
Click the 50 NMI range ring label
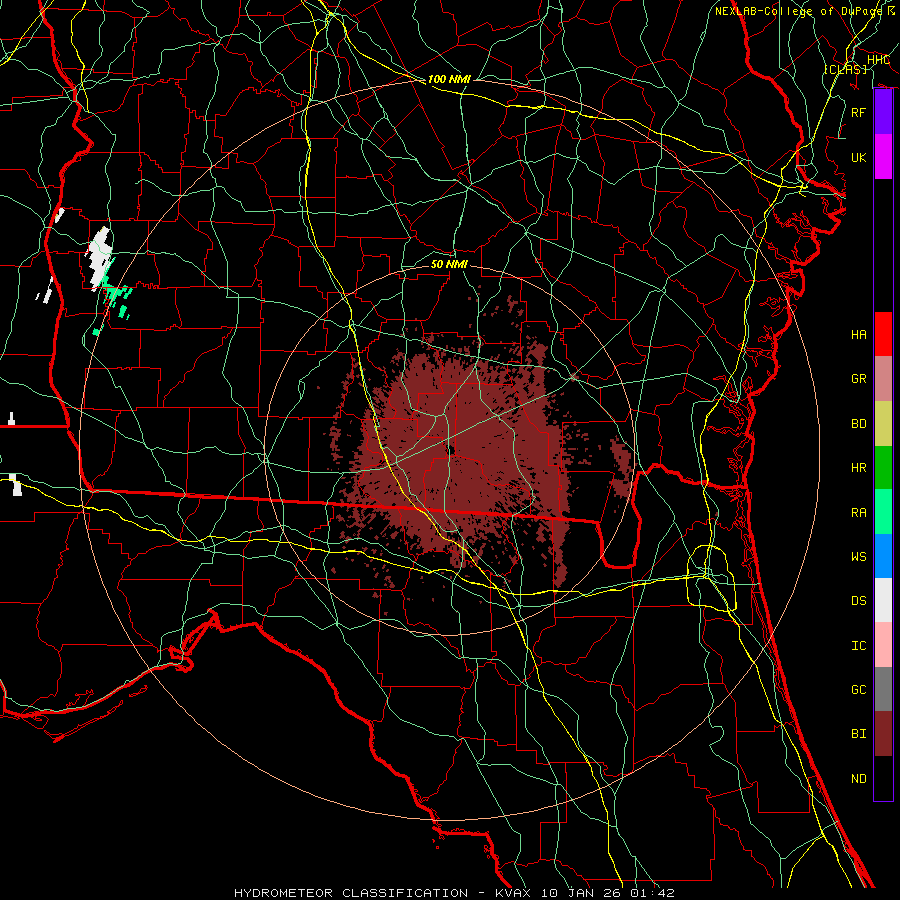click(x=449, y=264)
